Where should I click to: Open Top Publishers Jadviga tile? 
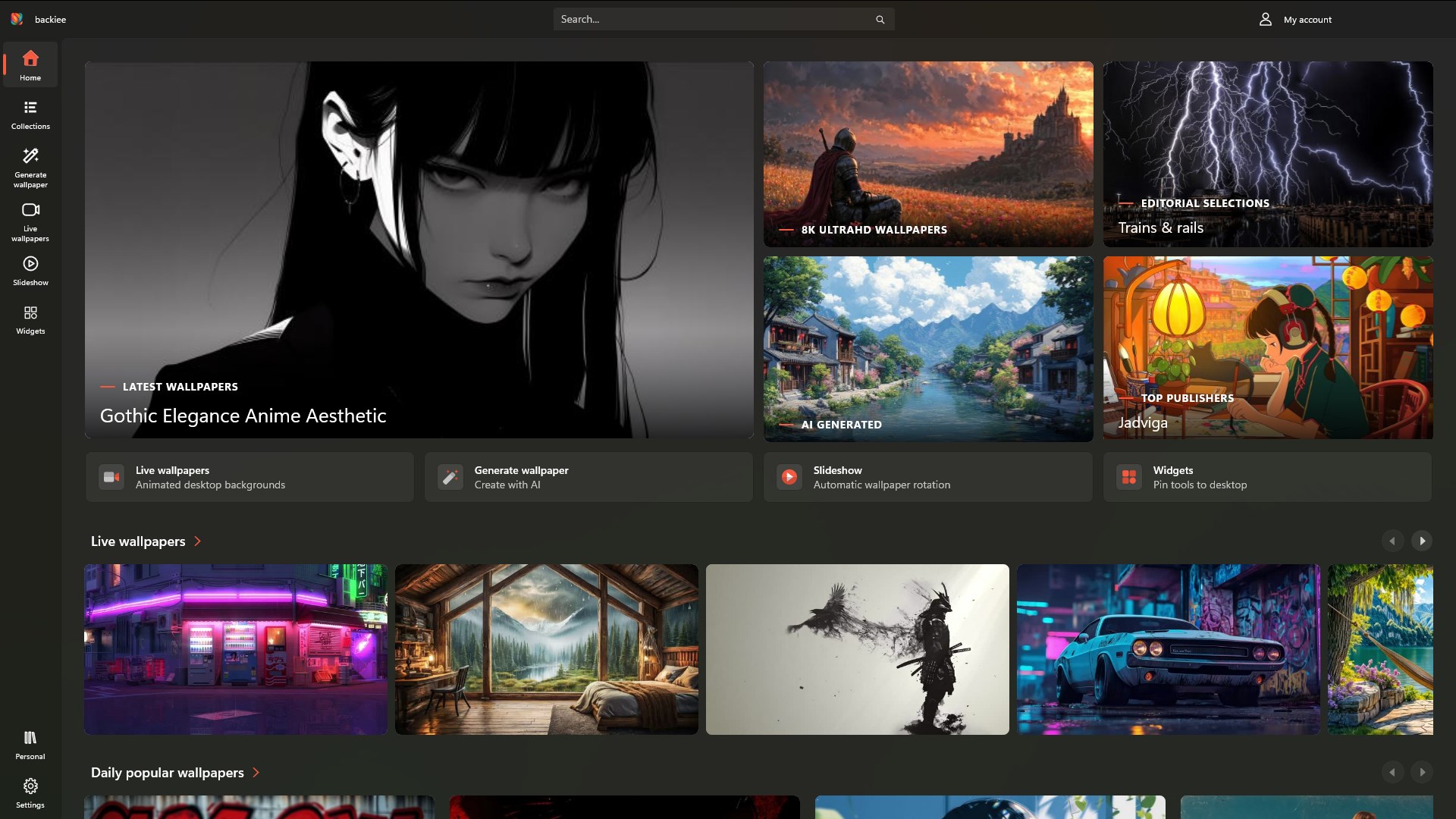point(1268,348)
